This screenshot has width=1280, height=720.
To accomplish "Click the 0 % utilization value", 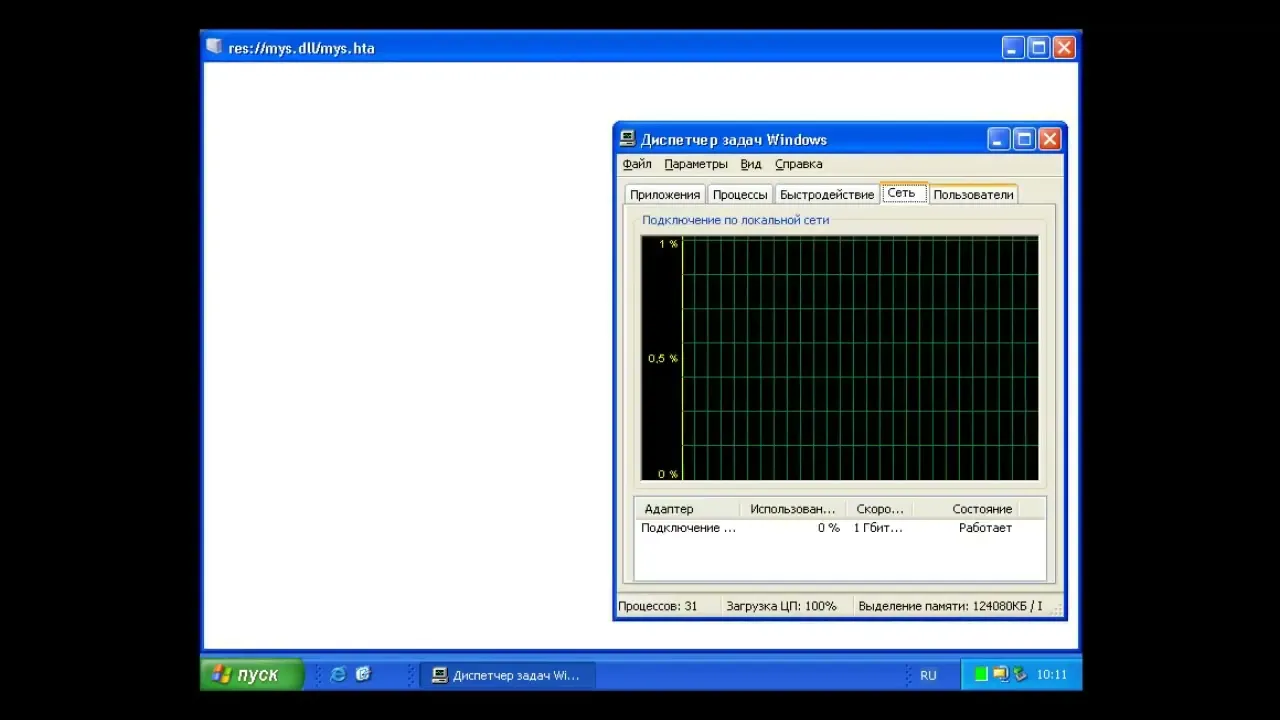I will tap(829, 528).
